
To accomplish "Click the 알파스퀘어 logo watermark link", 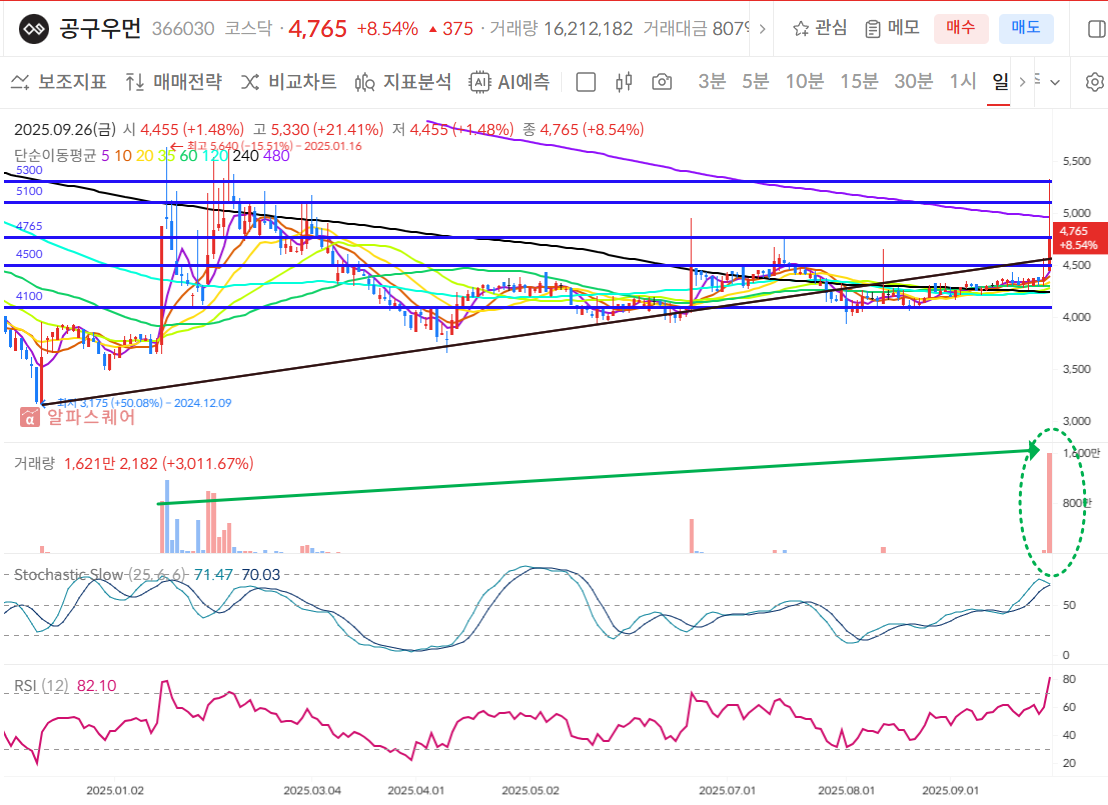I will pos(77,417).
